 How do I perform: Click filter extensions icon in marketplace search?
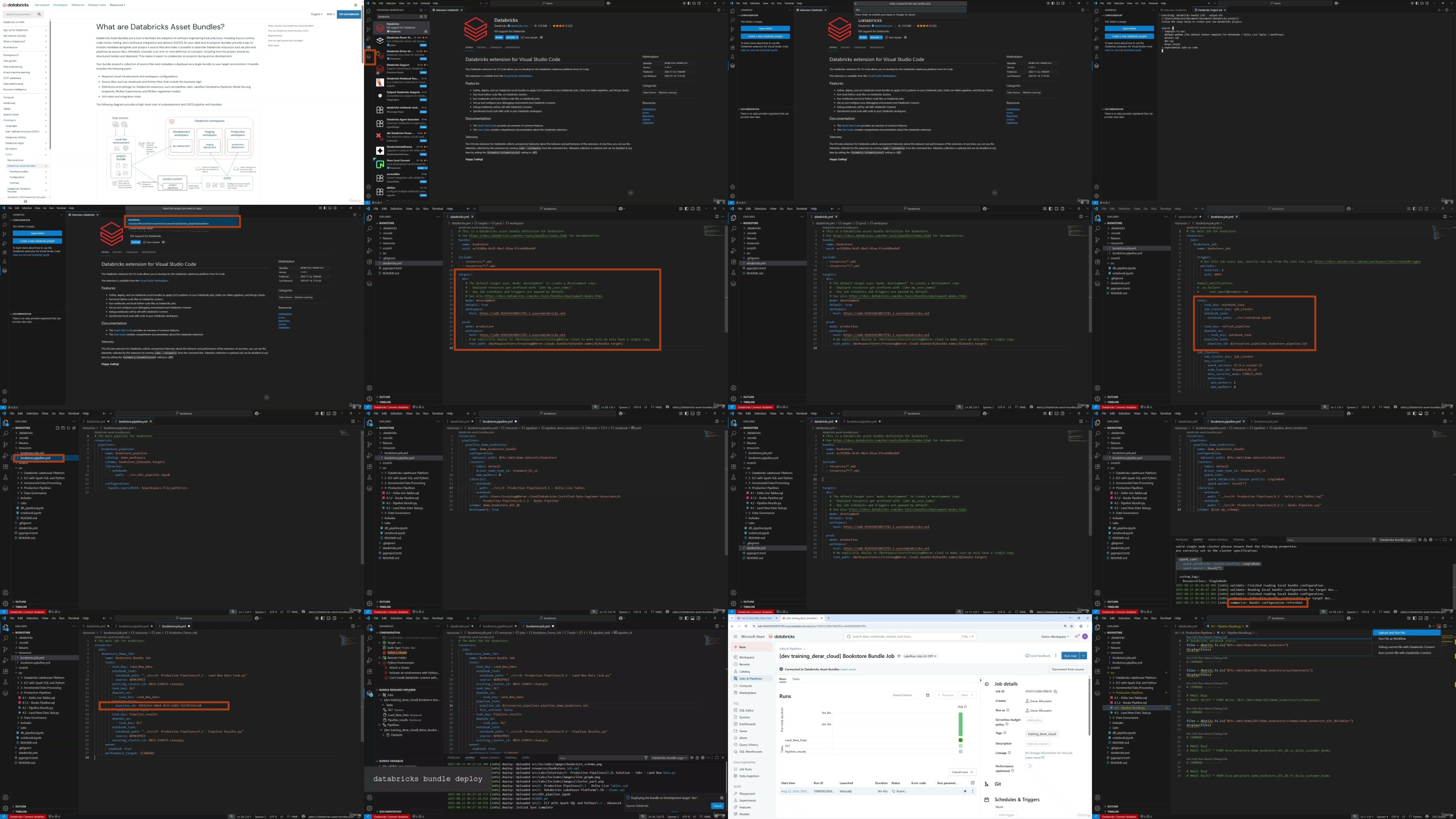[426, 16]
